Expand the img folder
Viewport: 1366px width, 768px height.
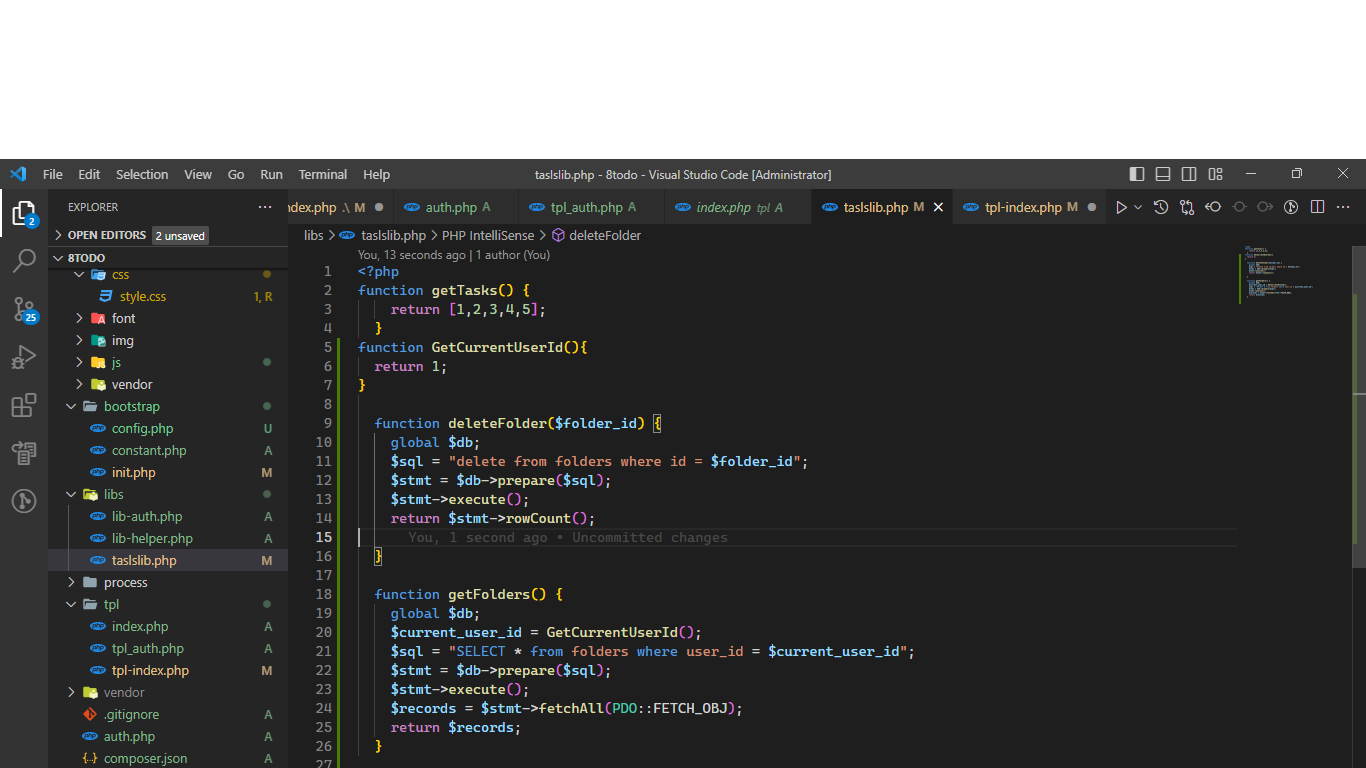click(x=79, y=340)
